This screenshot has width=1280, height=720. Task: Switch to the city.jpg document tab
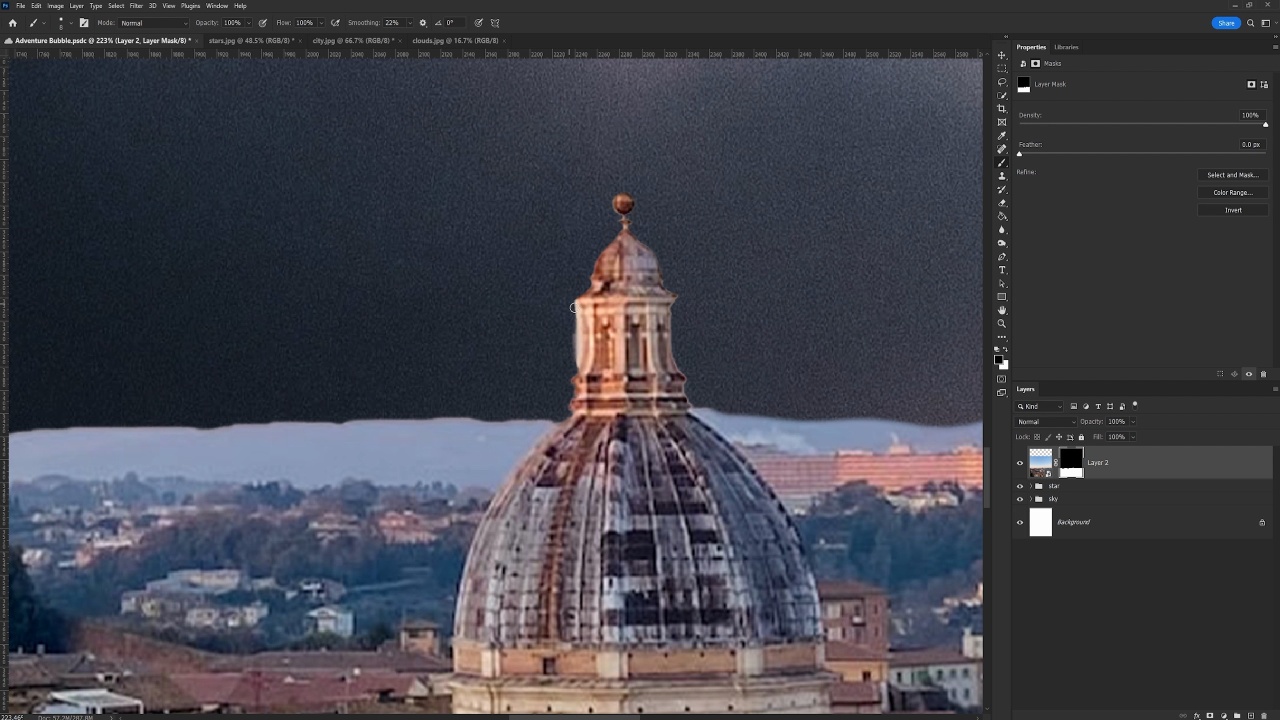(x=353, y=41)
